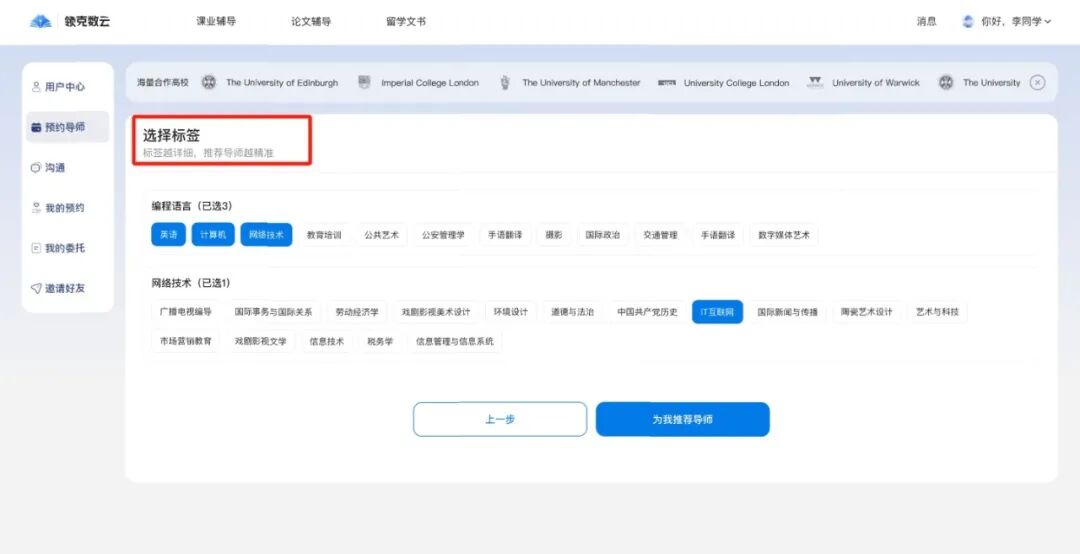Click the University of Manchester logo
1080x554 pixels.
(x=505, y=83)
